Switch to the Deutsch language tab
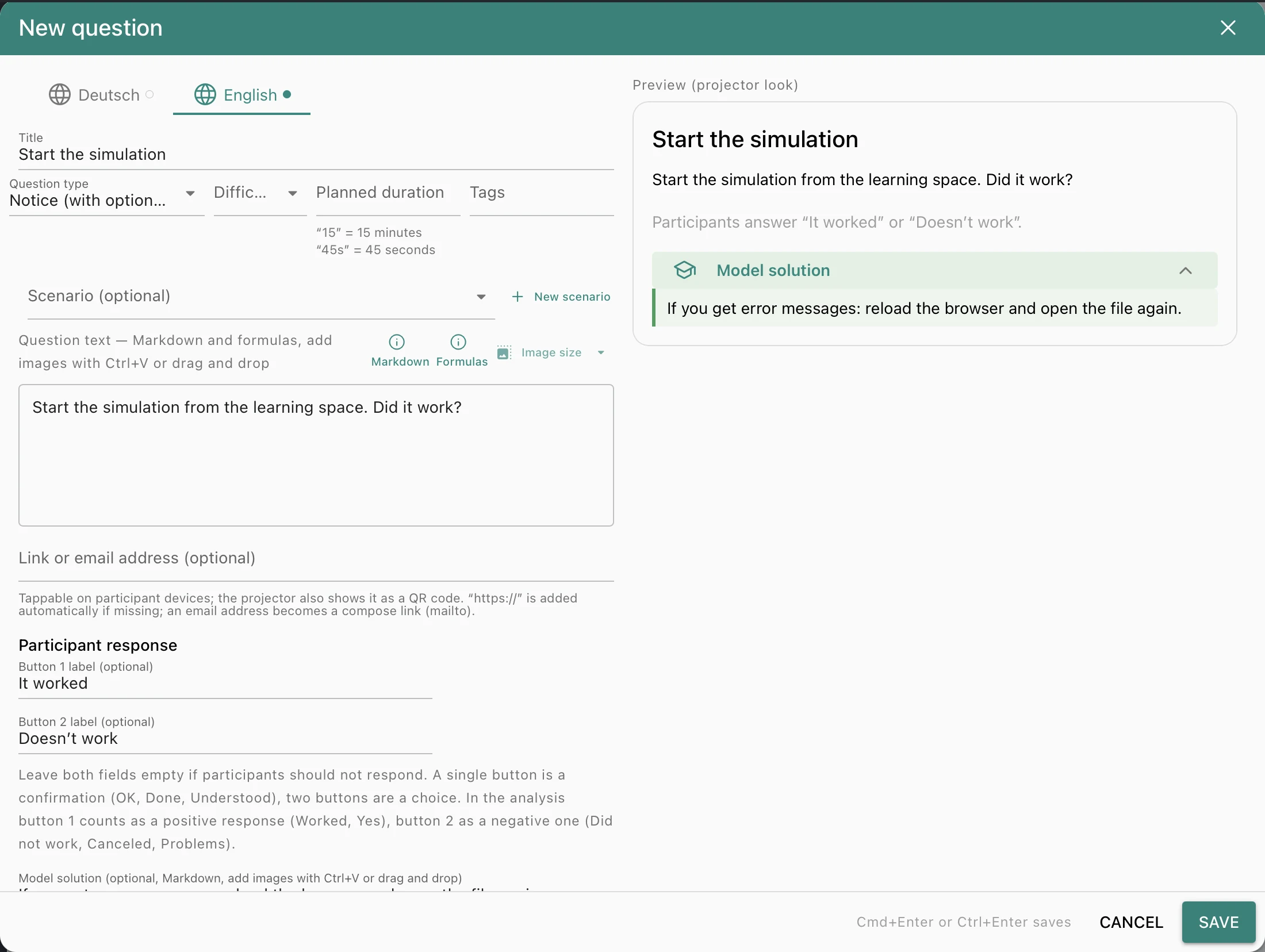 click(x=101, y=95)
